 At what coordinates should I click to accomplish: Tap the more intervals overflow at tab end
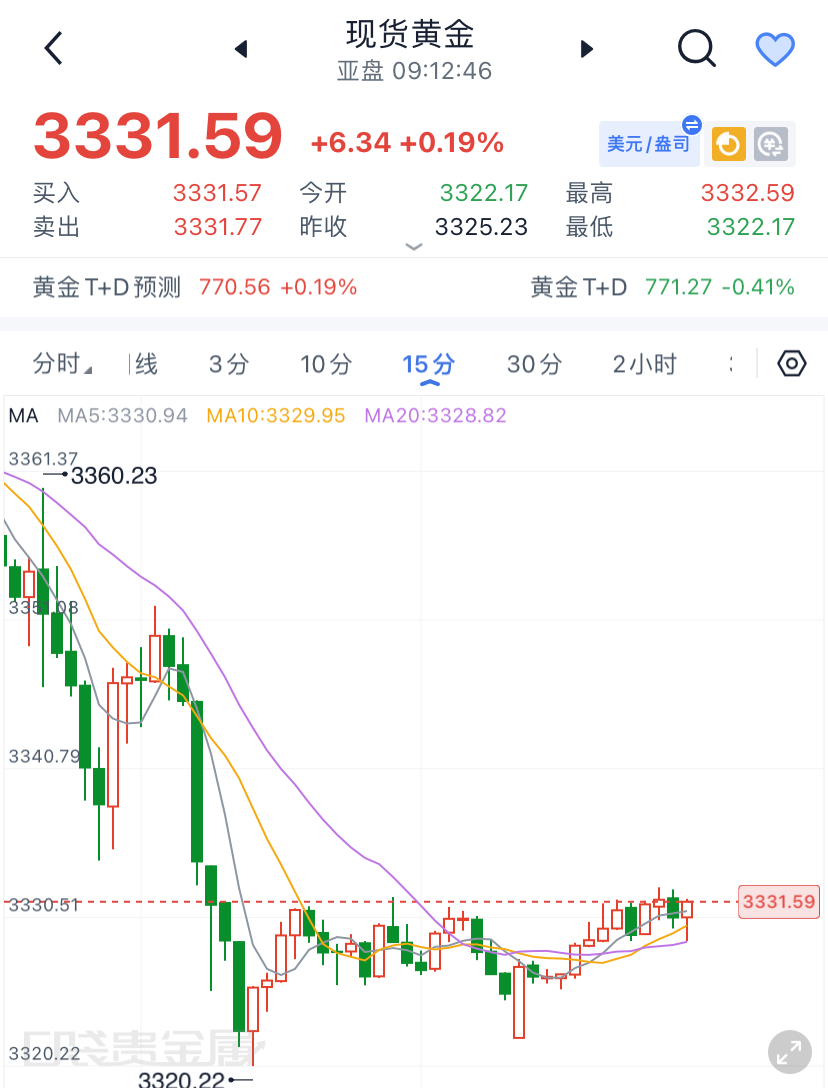(x=730, y=364)
